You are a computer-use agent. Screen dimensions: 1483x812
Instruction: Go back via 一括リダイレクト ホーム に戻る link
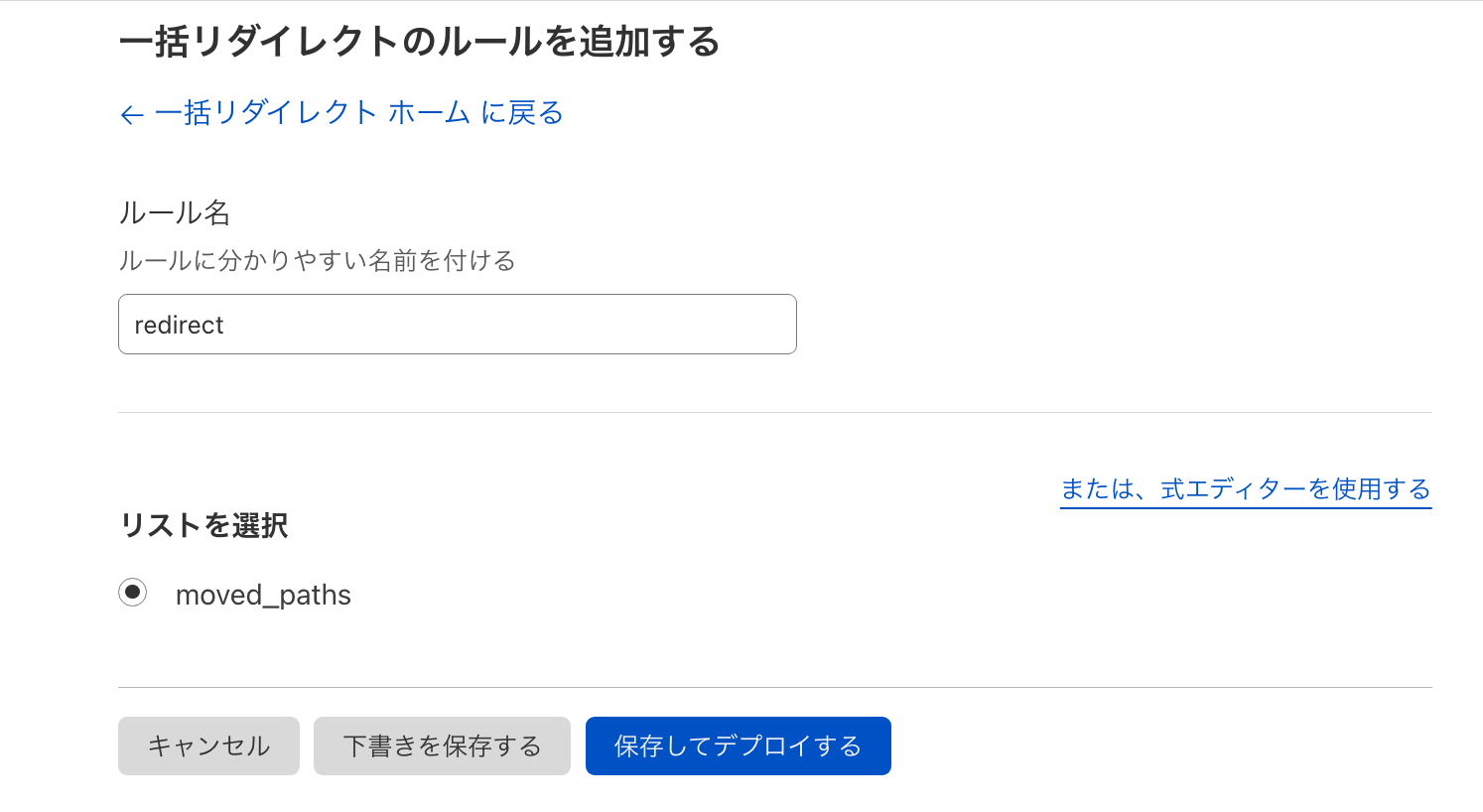[x=341, y=113]
